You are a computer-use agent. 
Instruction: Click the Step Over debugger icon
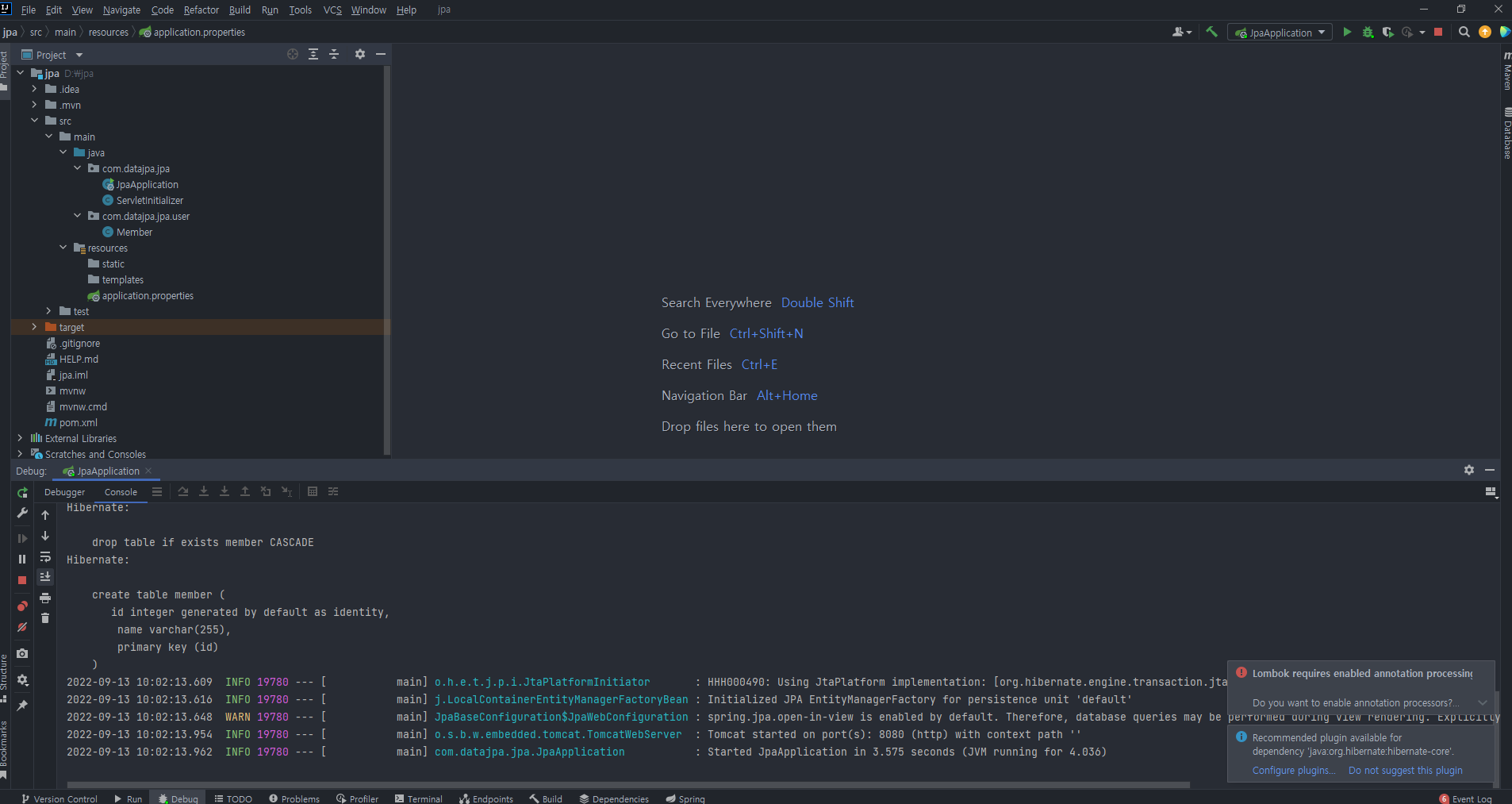click(183, 491)
